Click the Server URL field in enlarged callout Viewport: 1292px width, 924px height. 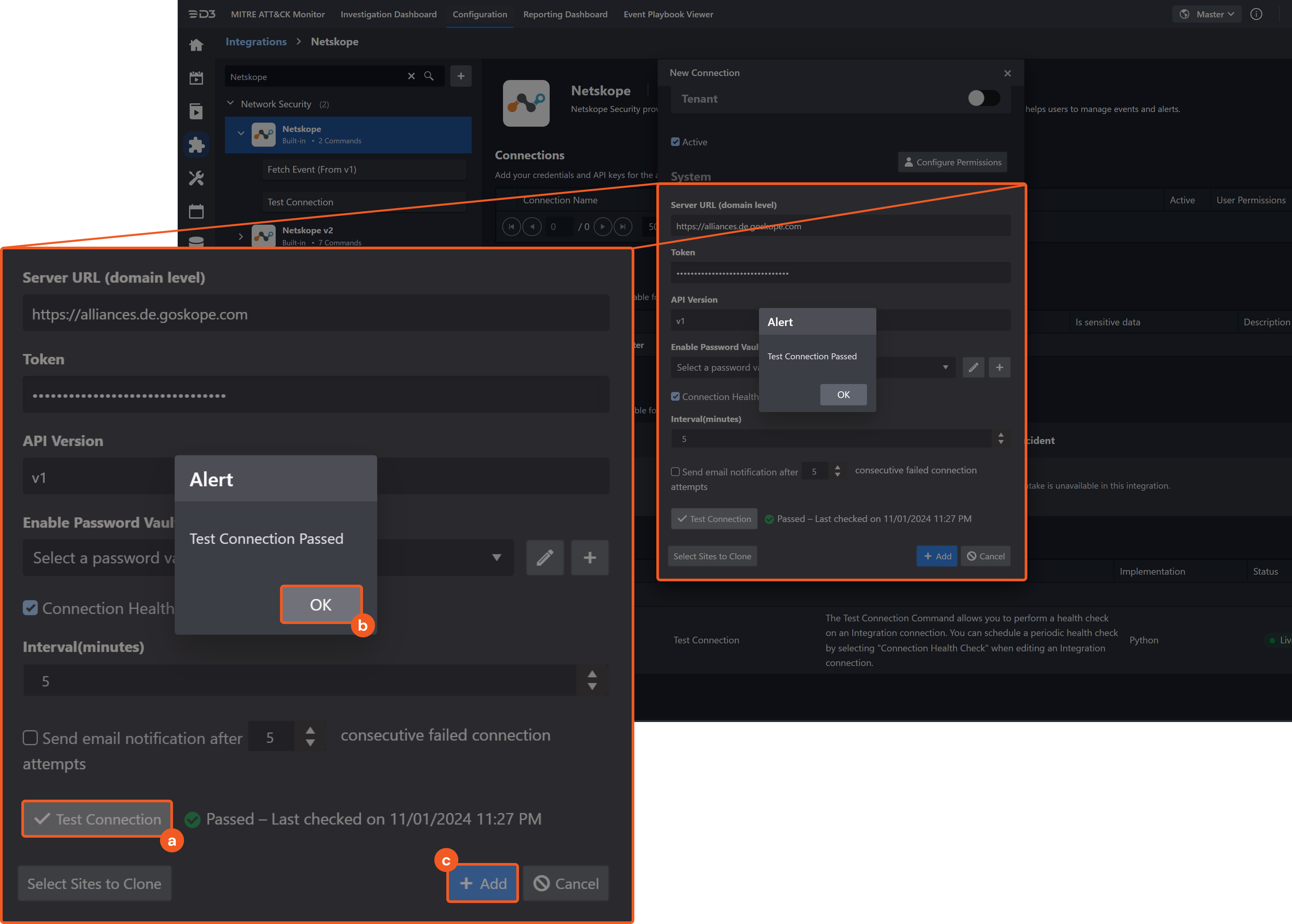click(316, 313)
